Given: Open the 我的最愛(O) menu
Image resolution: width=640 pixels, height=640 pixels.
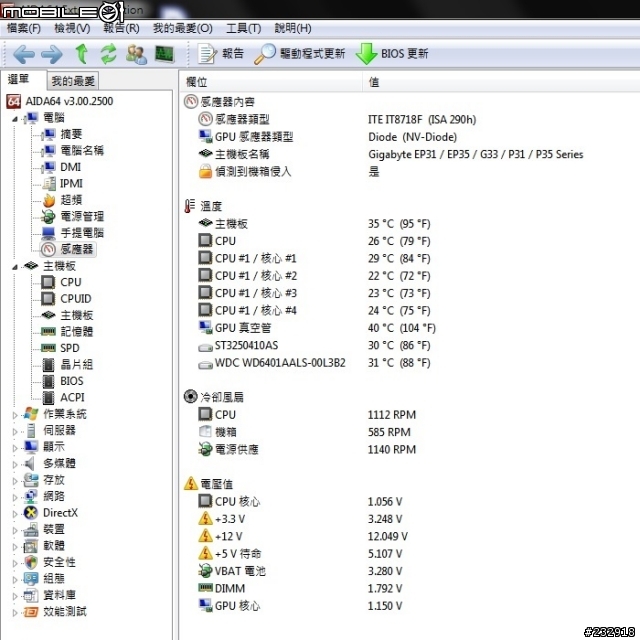Looking at the screenshot, I should pos(182,28).
